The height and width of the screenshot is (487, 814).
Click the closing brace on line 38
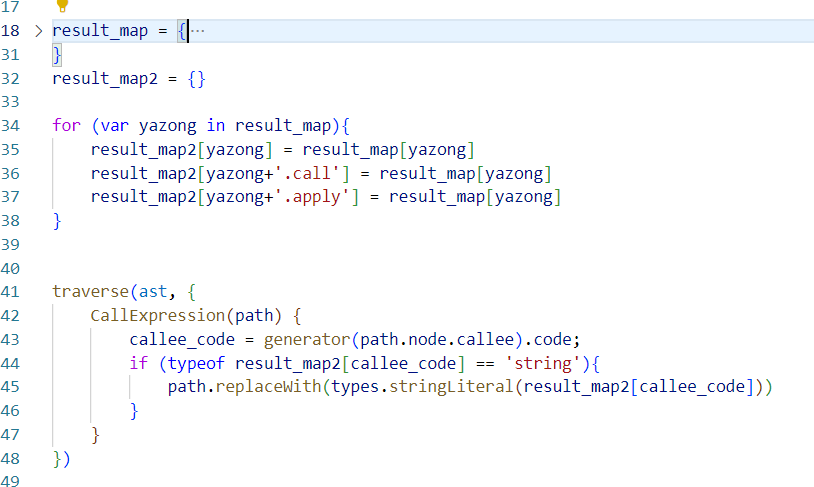(57, 221)
